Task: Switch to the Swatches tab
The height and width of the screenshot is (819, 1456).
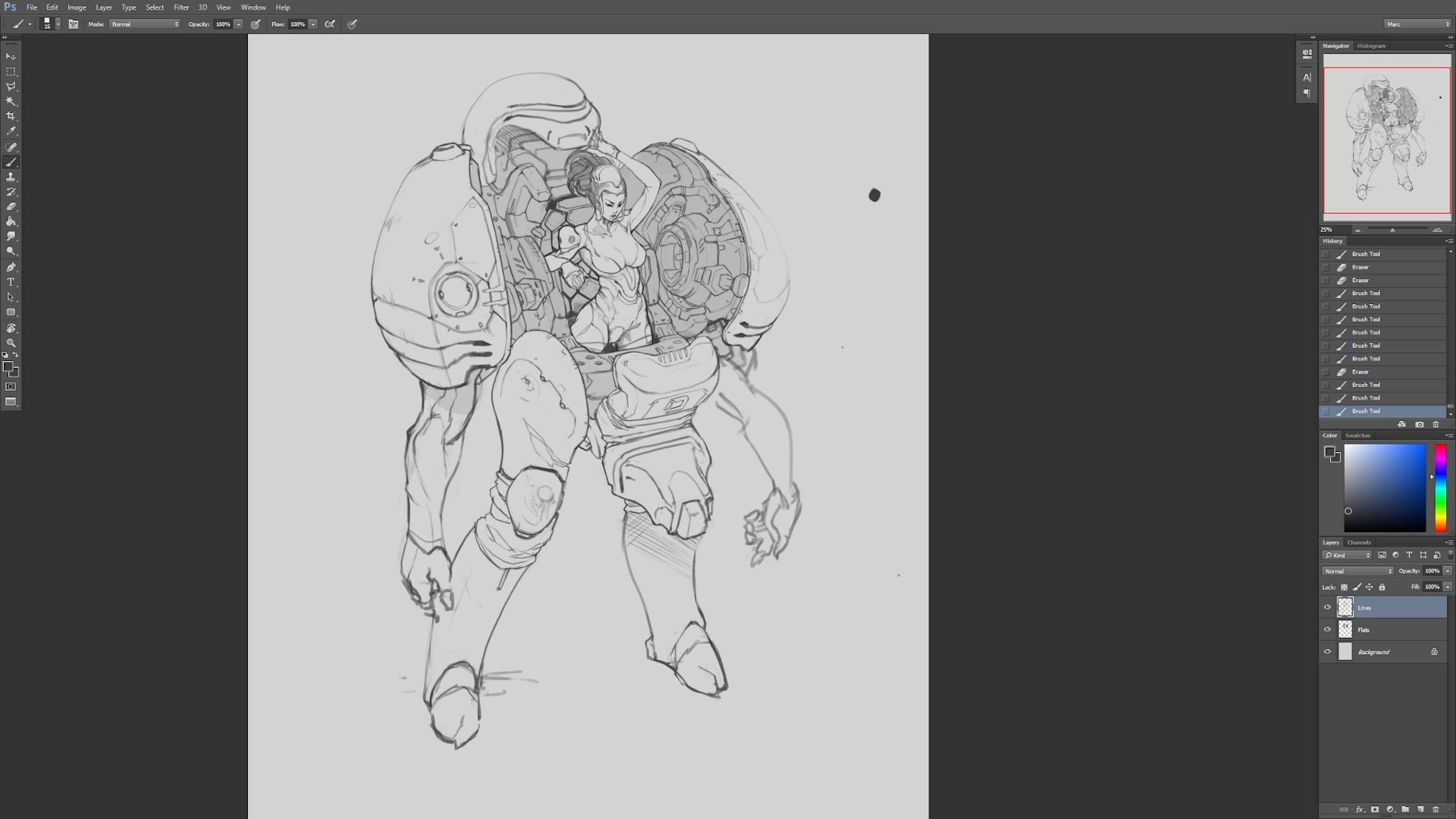Action: coord(1357,435)
